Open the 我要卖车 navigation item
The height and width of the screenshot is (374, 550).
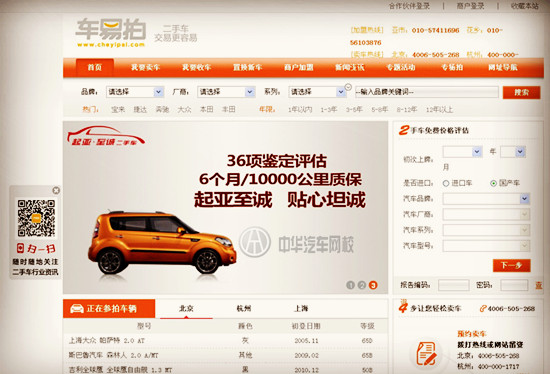146,67
